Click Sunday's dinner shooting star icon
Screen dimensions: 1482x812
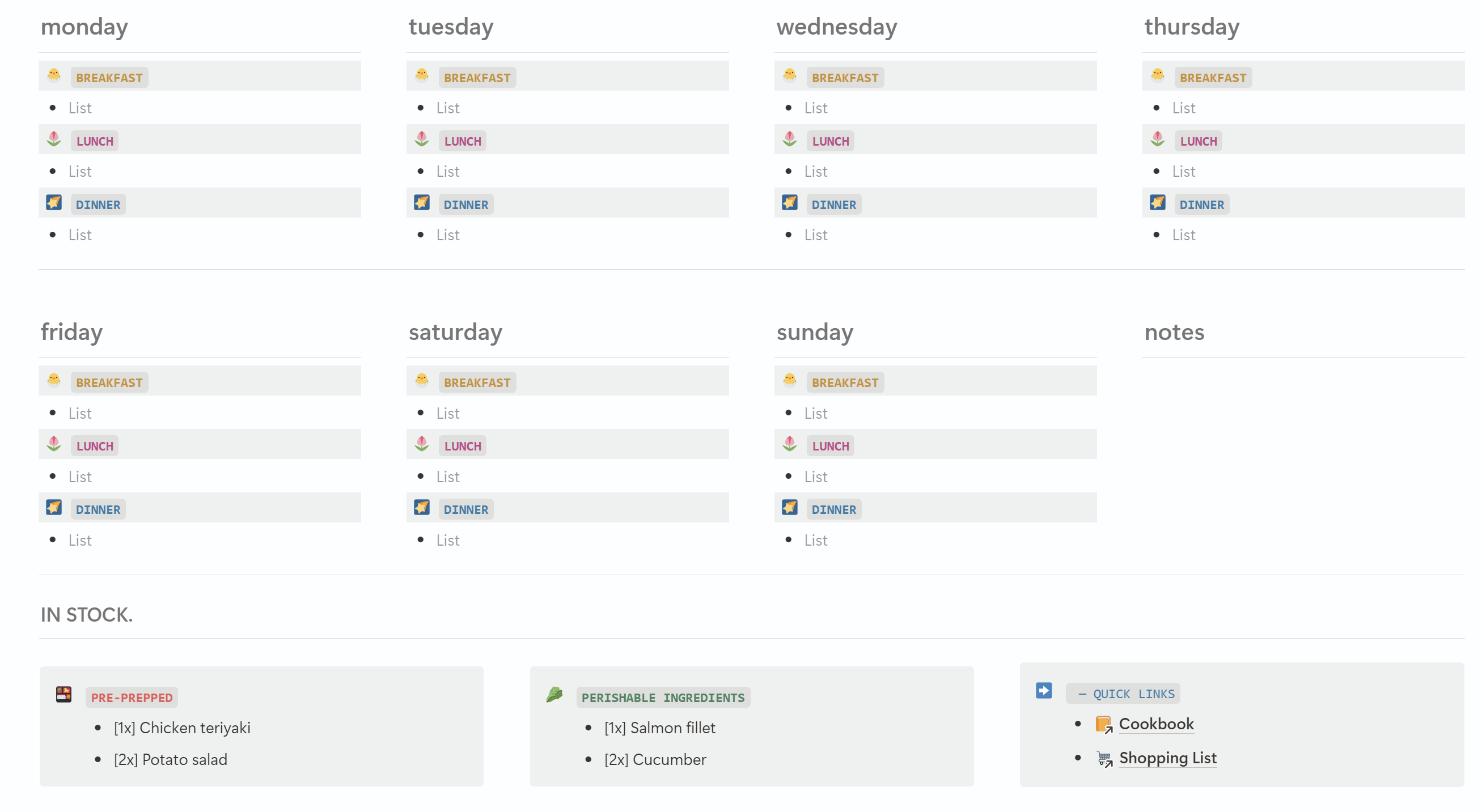(789, 507)
